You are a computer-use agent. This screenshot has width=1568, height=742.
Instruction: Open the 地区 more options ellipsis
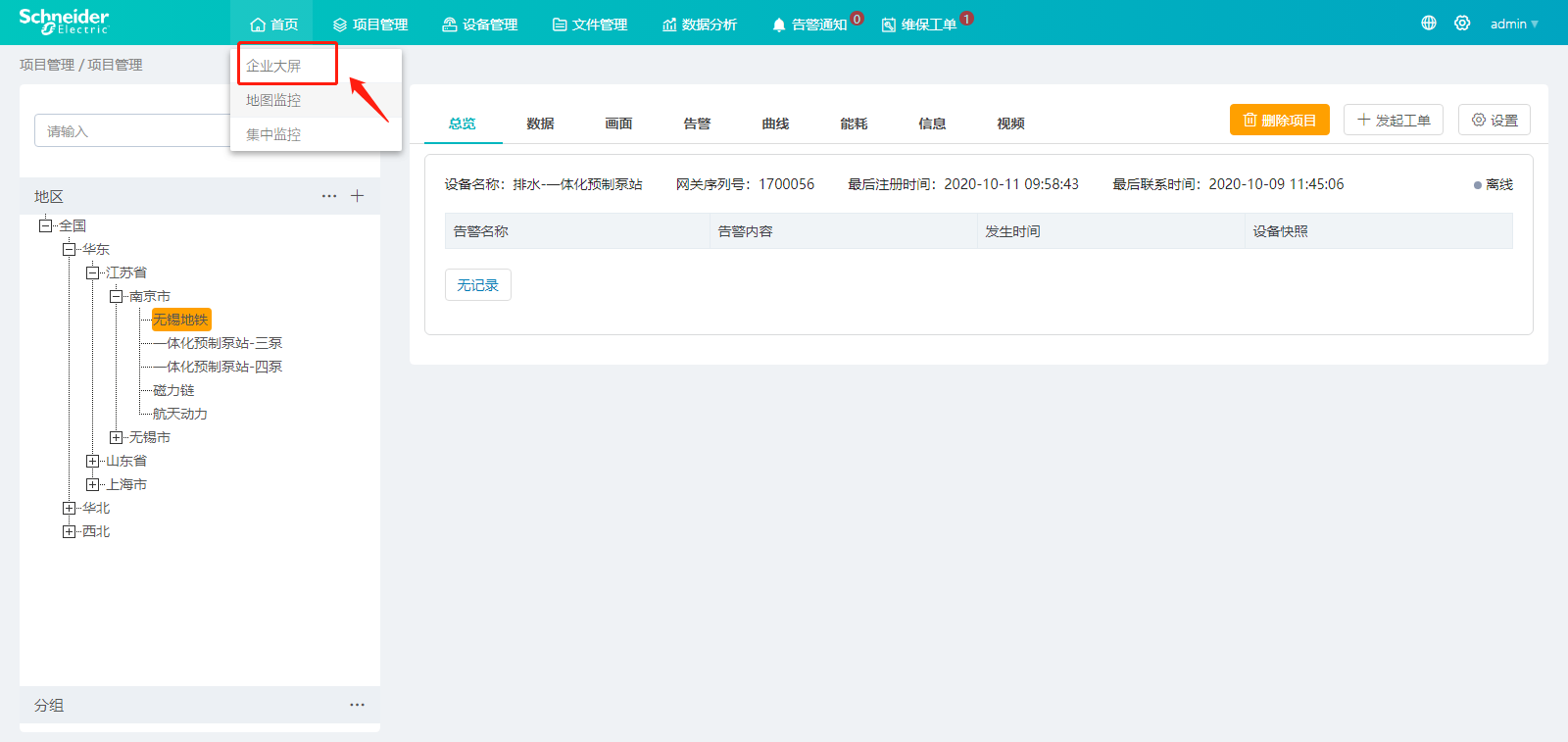[x=329, y=196]
